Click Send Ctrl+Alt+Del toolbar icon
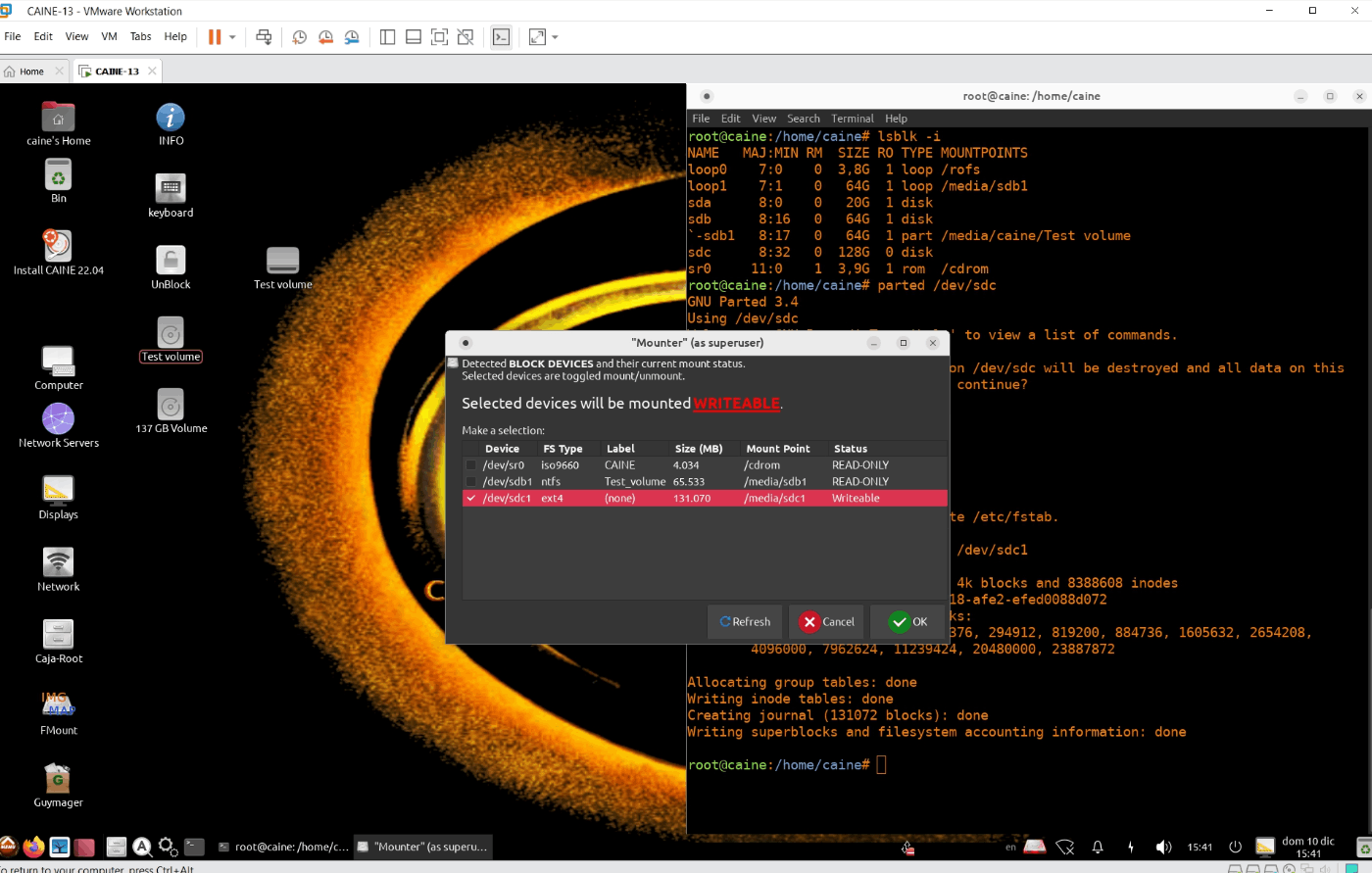This screenshot has height=873, width=1372. 264,37
